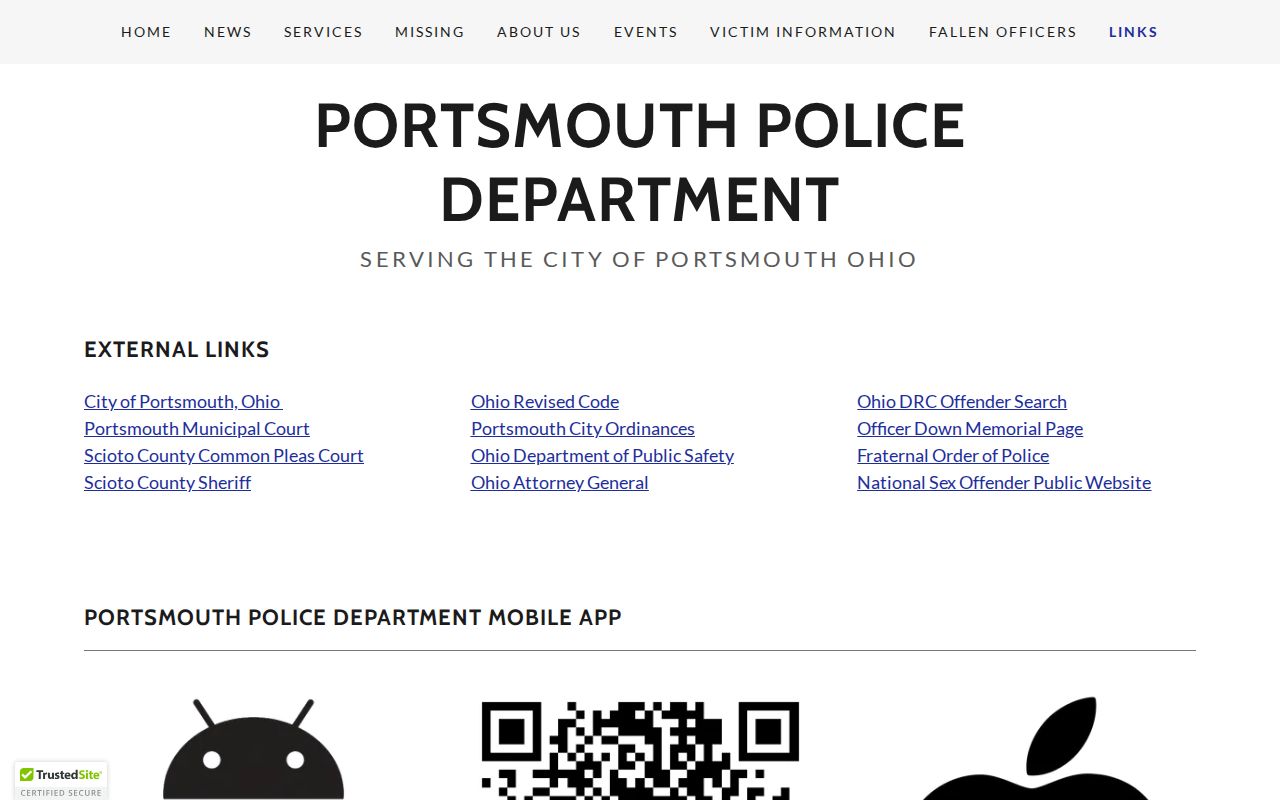Navigate to the Missing page
The height and width of the screenshot is (800, 1280).
430,32
